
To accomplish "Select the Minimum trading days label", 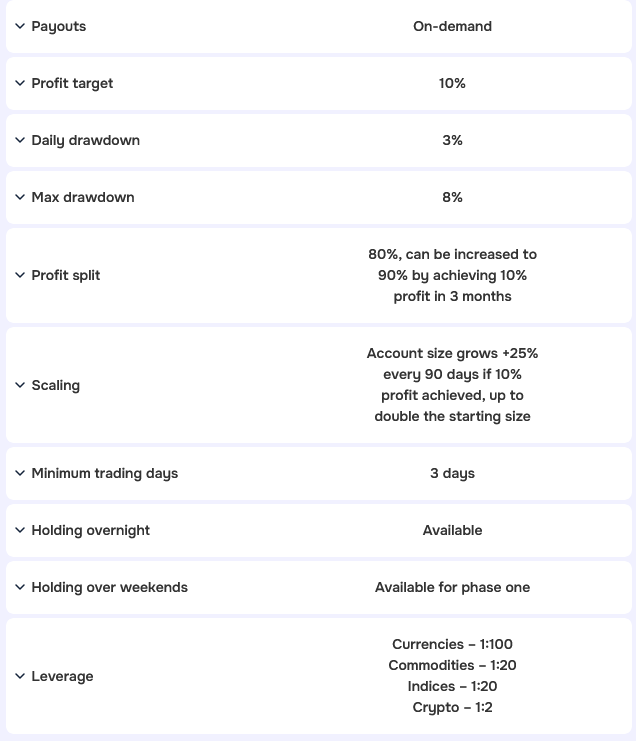I will point(104,473).
